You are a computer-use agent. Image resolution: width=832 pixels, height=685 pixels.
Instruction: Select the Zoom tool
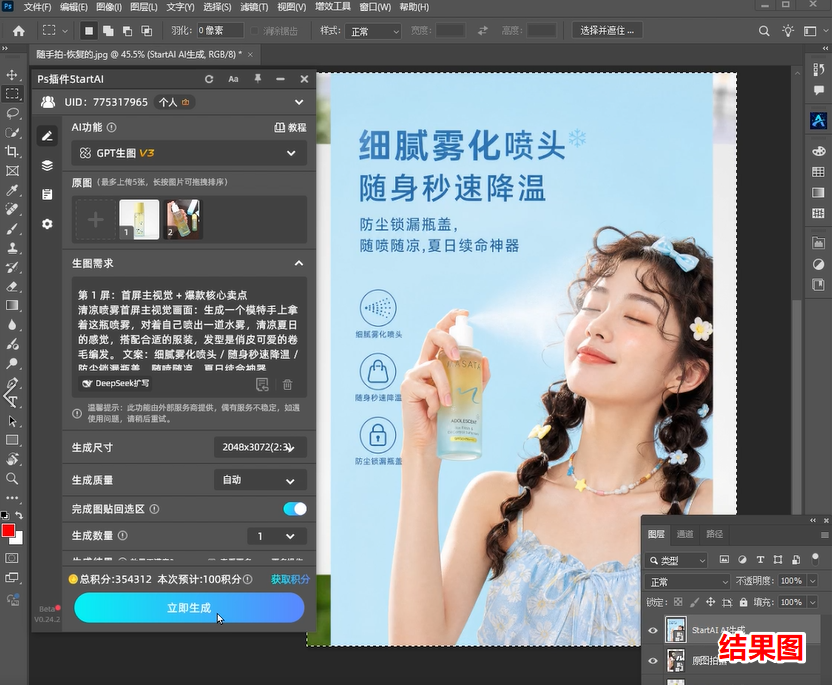point(12,479)
